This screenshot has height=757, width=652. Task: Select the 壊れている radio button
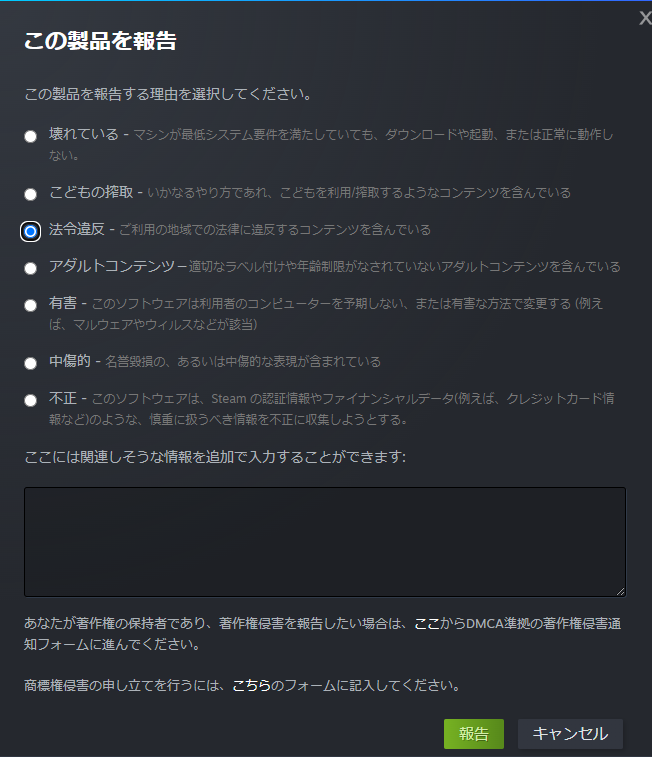tap(31, 137)
